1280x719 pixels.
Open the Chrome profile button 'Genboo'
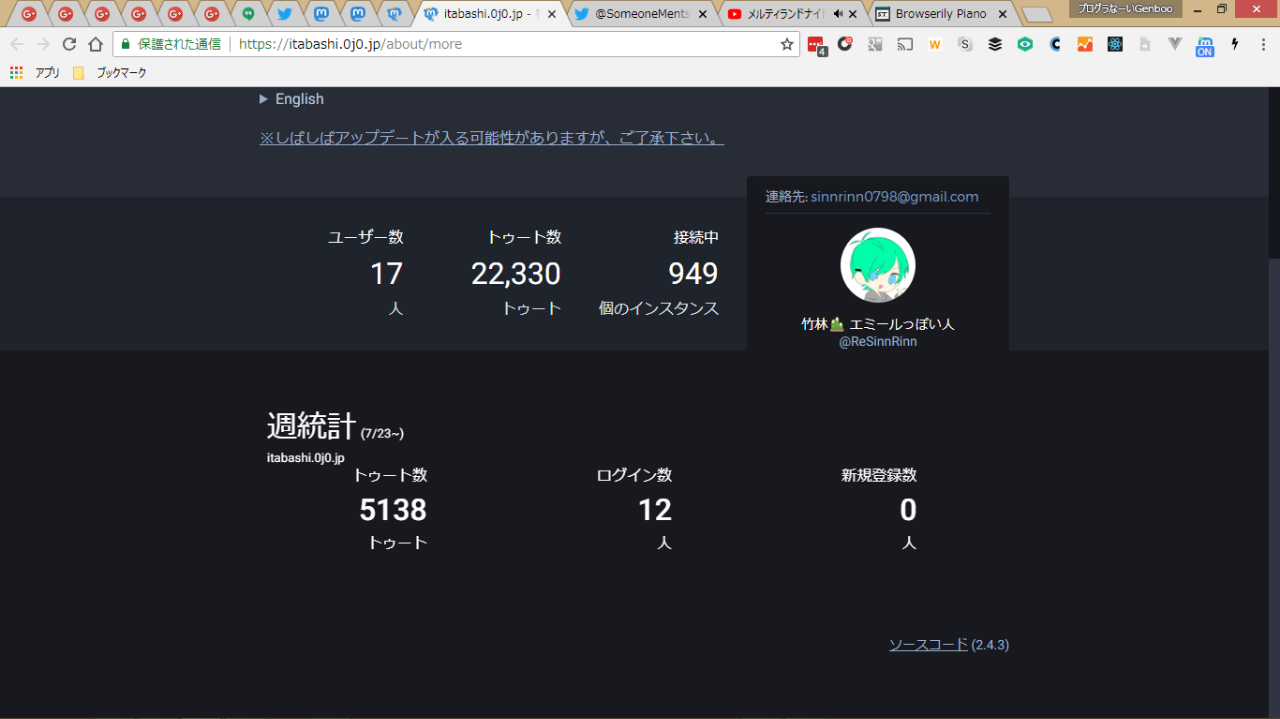click(x=1125, y=8)
